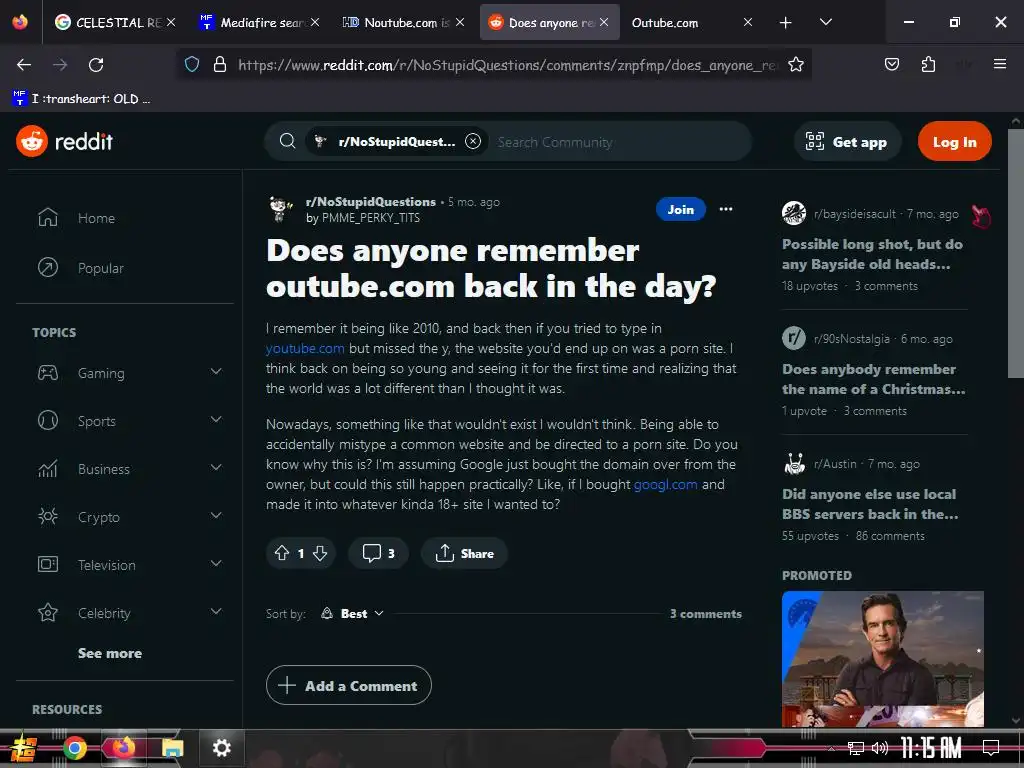Viewport: 1024px width, 768px height.
Task: Click the r/NoStupidQuestions community avatar
Action: click(281, 209)
